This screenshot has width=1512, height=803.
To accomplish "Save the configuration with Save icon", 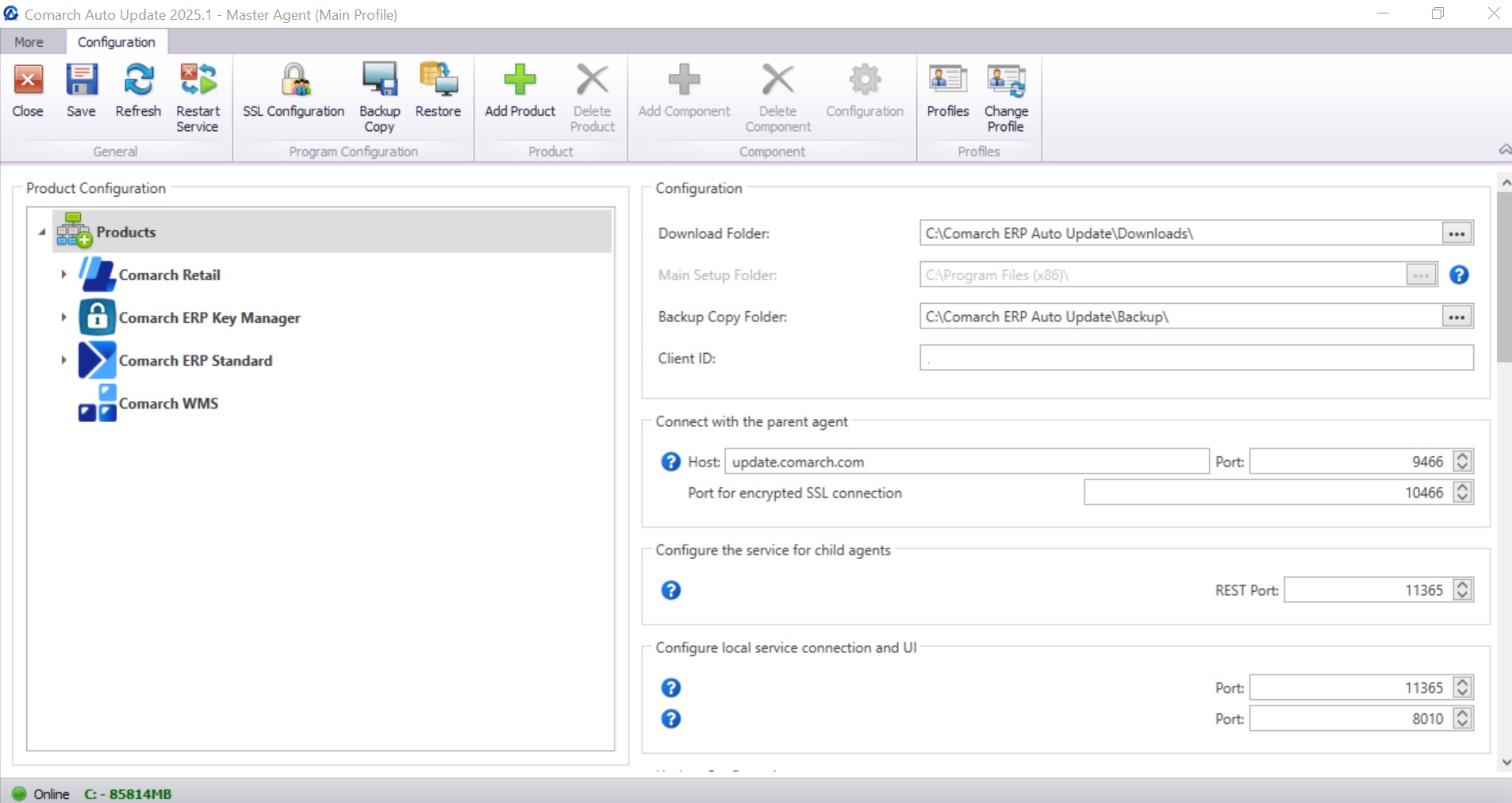I will (81, 80).
